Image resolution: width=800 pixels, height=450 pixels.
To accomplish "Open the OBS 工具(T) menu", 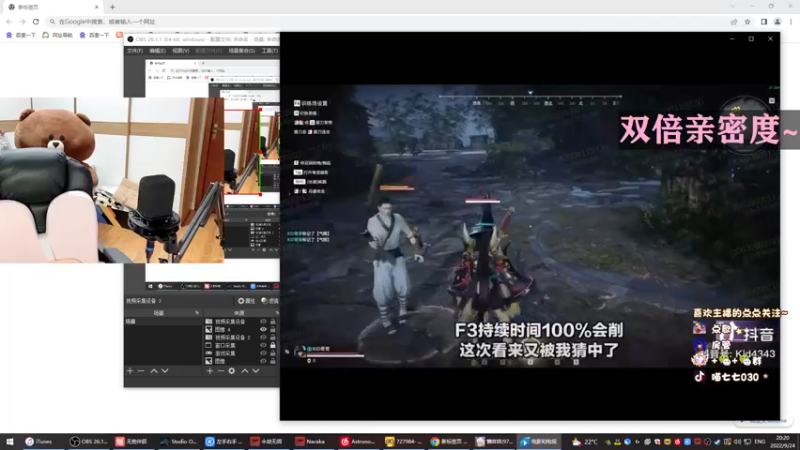I will tap(269, 51).
